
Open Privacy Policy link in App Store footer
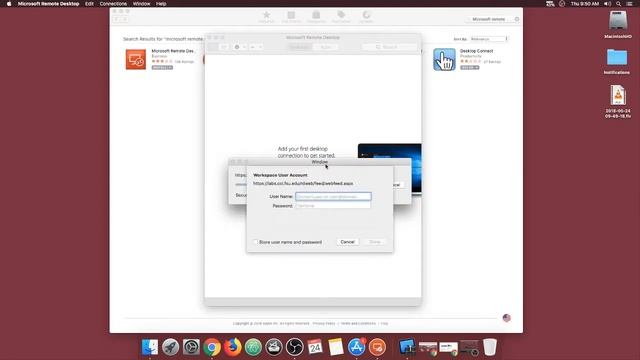[324, 323]
